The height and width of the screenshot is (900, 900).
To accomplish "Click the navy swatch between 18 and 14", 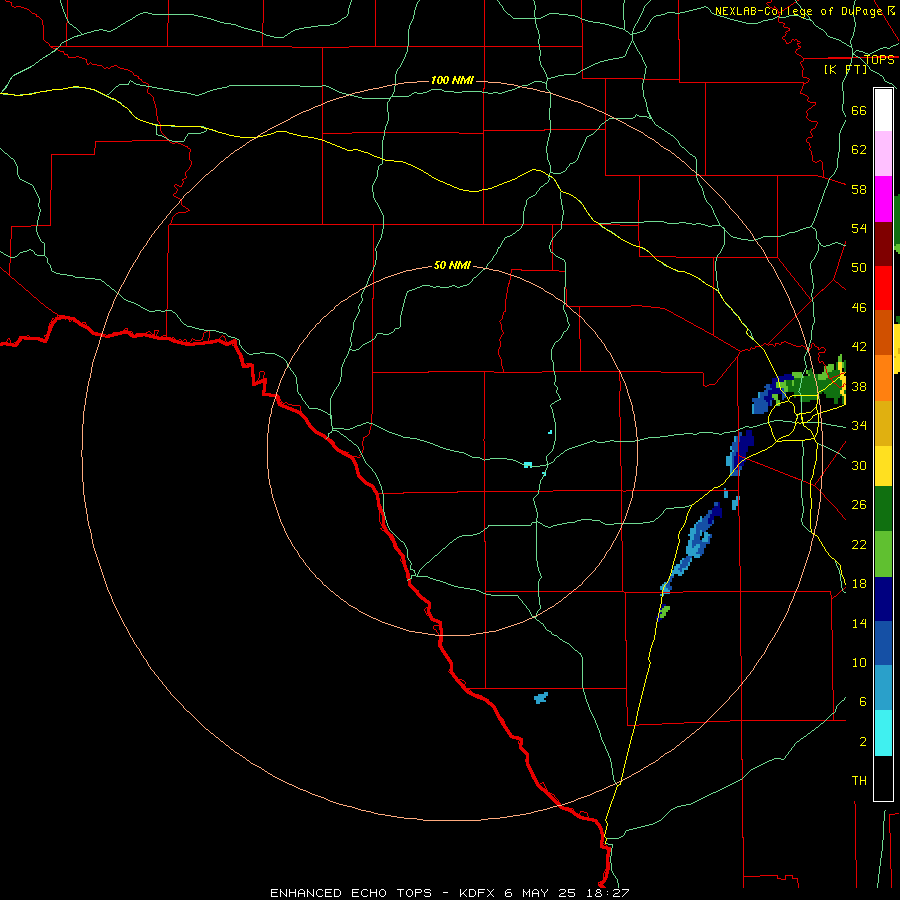I will (883, 599).
